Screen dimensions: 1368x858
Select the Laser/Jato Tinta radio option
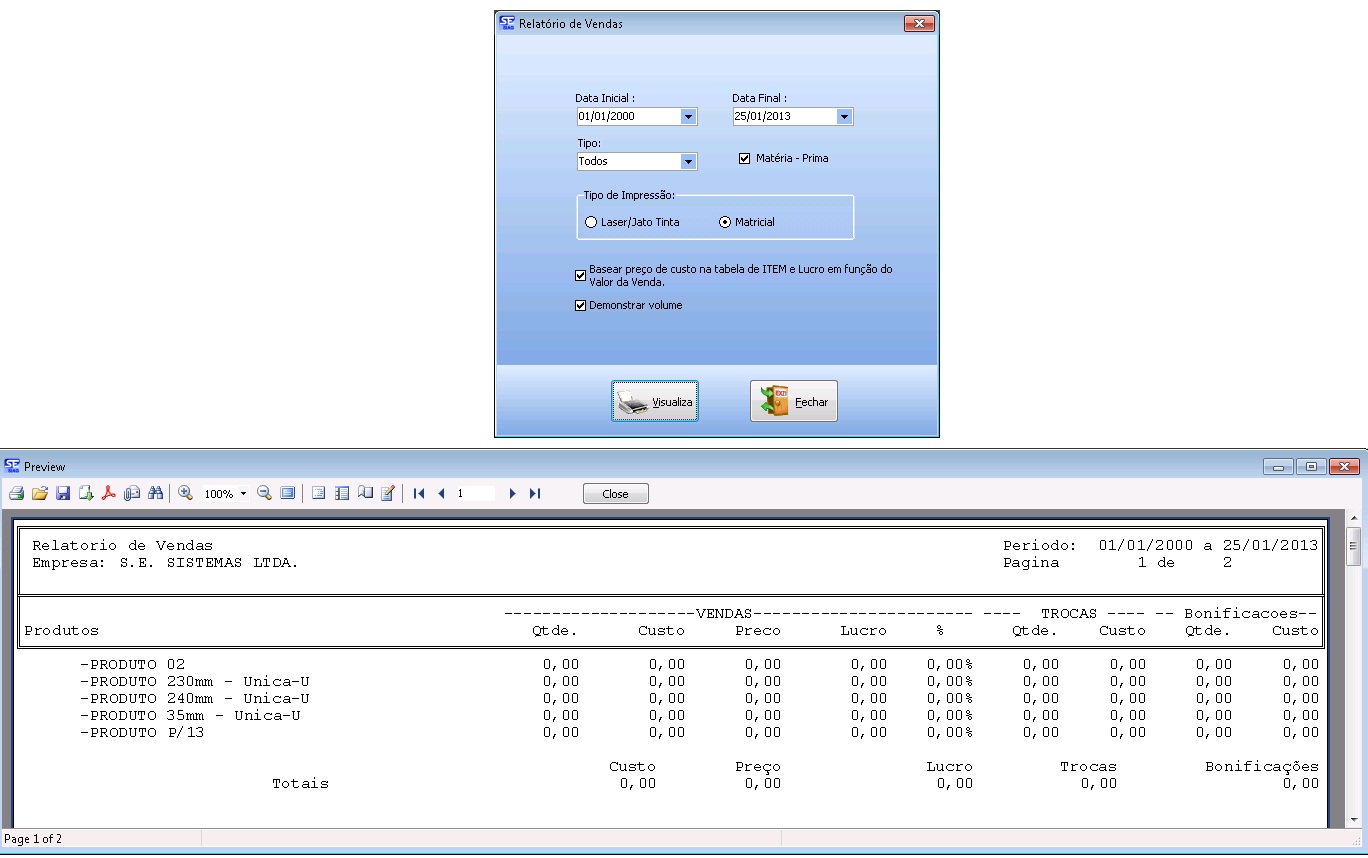(591, 222)
